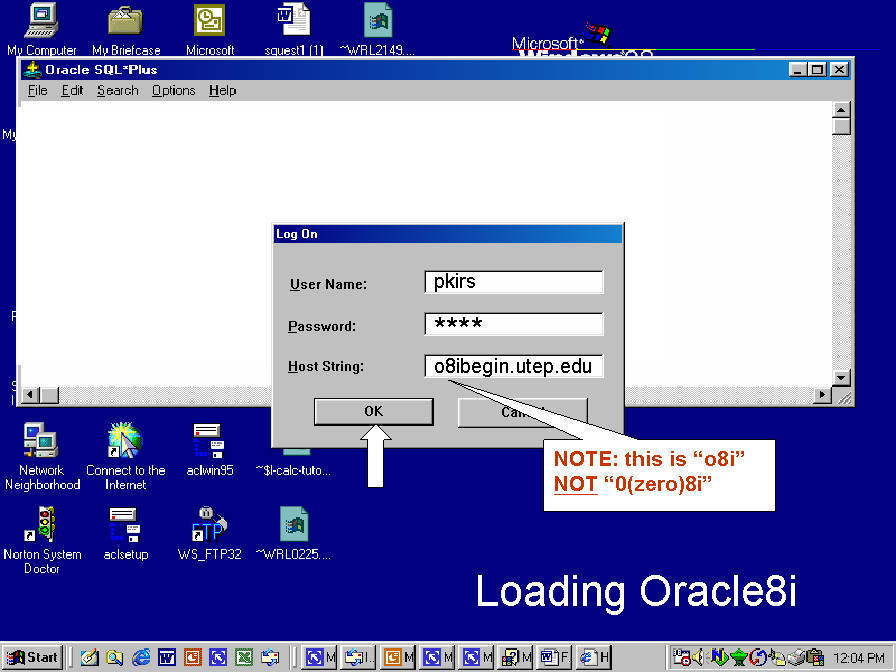Launch PowerPoint from the quick launch bar
Image resolution: width=896 pixels, height=672 pixels.
click(192, 657)
